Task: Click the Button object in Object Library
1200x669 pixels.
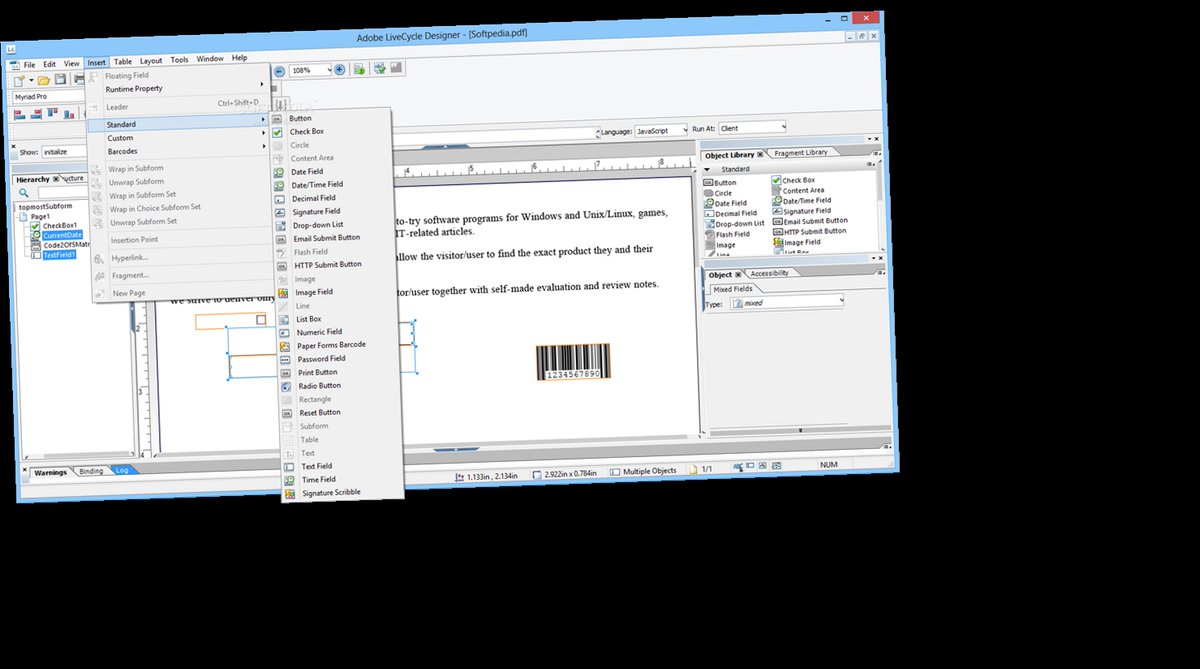Action: tap(720, 183)
